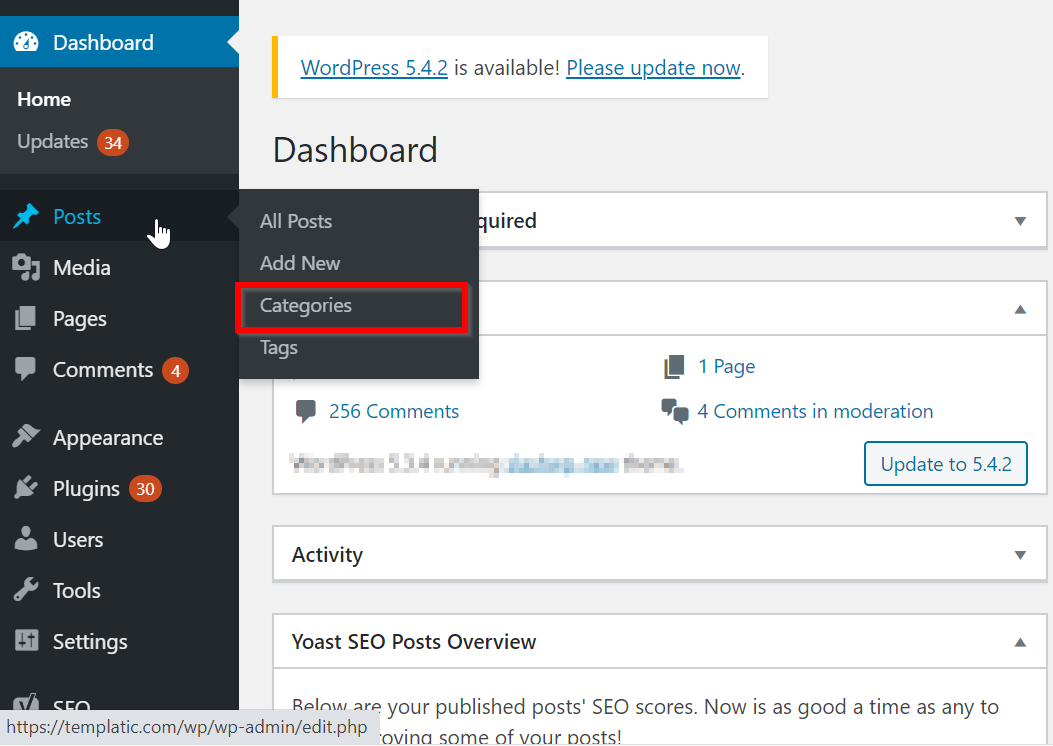Screen dimensions: 1053x746
Task: Click the Posts pushpin icon
Action: [x=26, y=216]
